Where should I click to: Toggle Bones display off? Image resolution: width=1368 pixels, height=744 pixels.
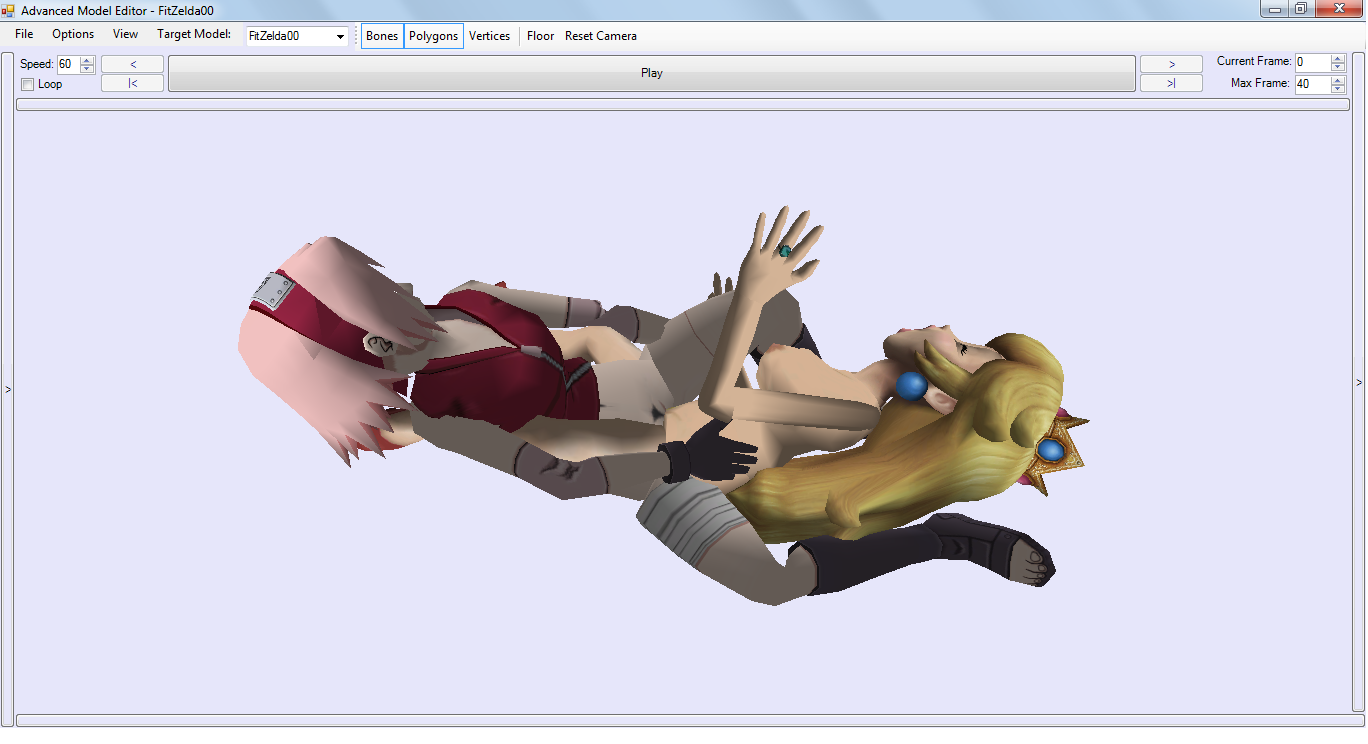coord(382,36)
